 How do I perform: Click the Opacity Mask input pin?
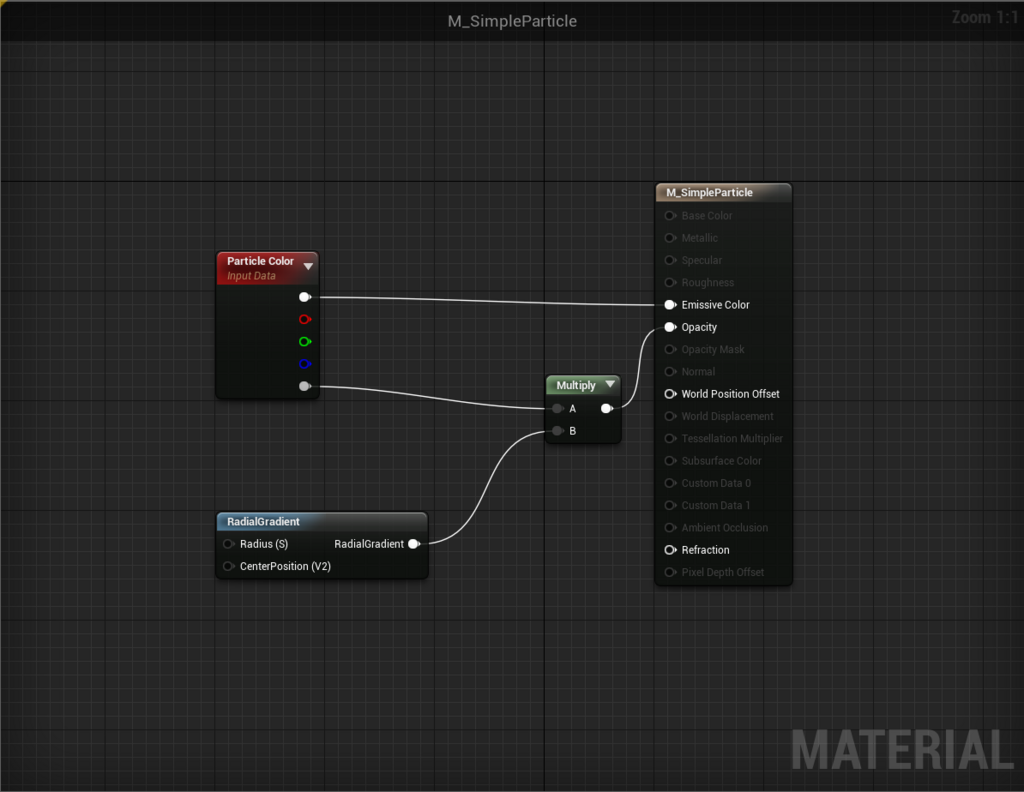pyautogui.click(x=670, y=349)
